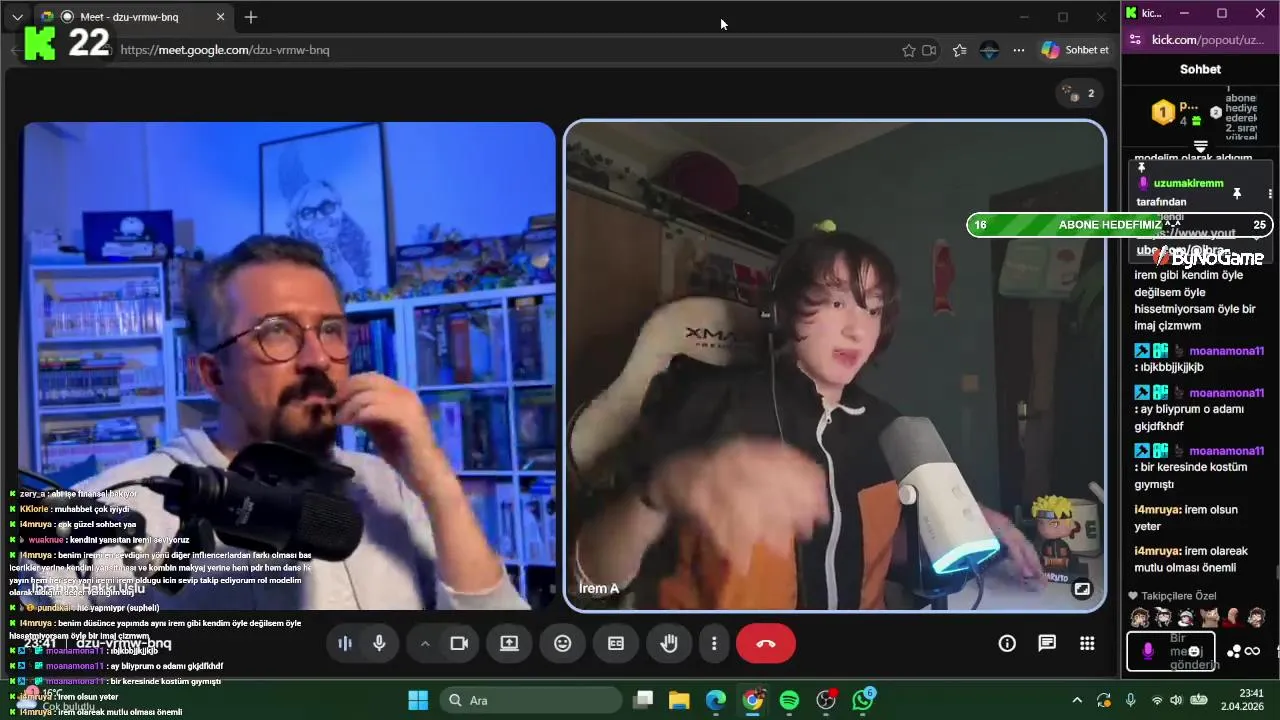Close the Meet dzu-vrmw-bnq tab

221,17
